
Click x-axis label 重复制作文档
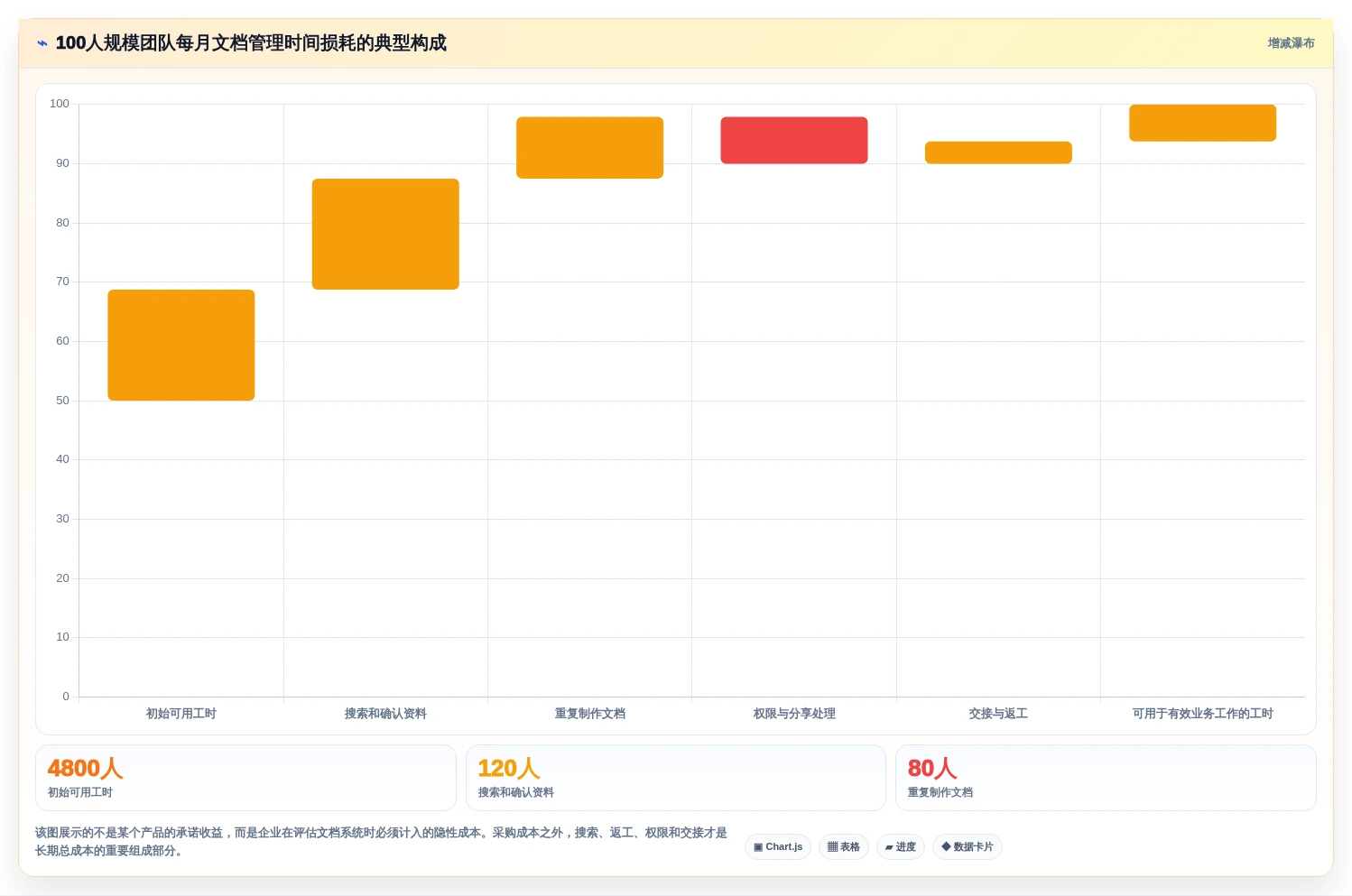tap(589, 714)
